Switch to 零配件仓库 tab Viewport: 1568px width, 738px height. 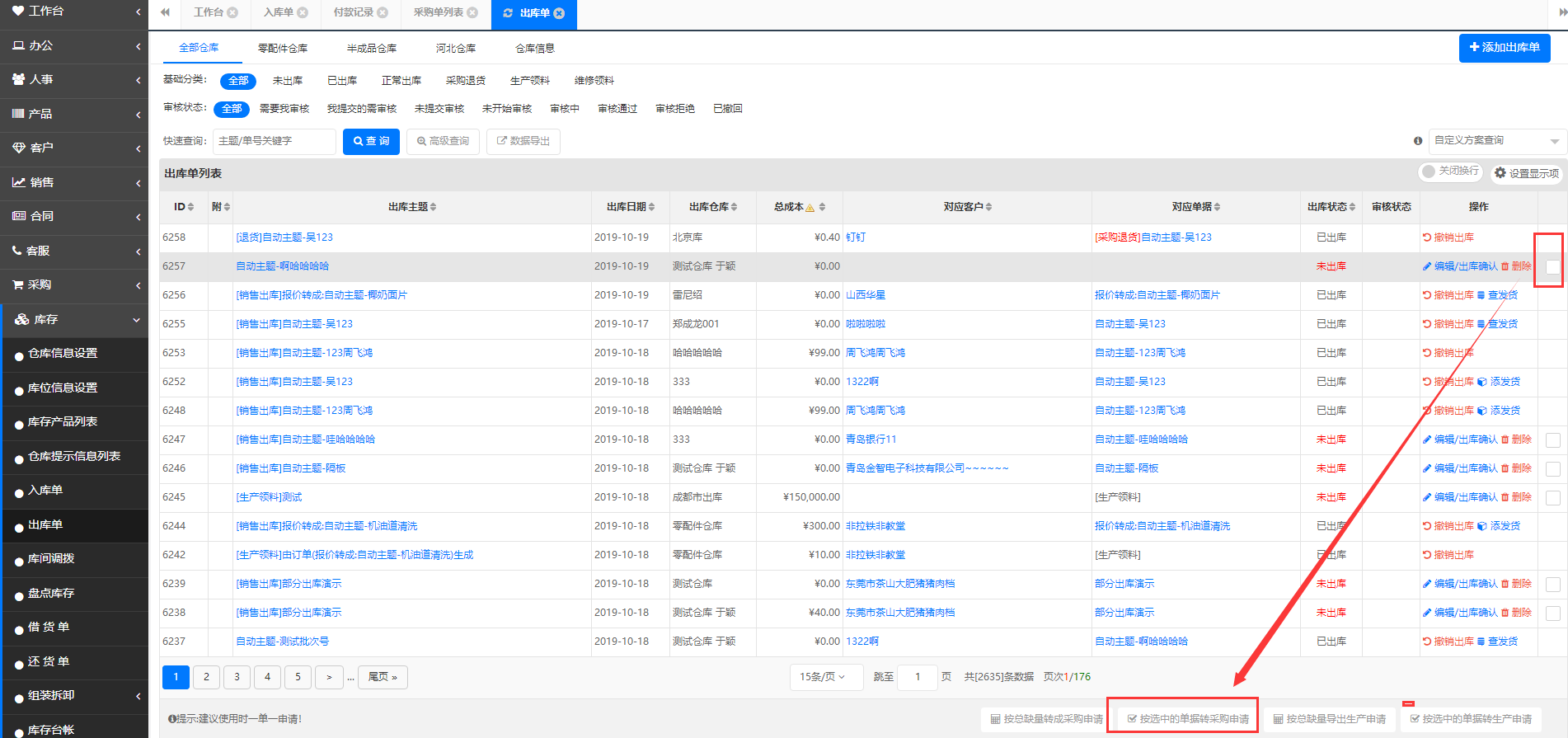click(283, 49)
